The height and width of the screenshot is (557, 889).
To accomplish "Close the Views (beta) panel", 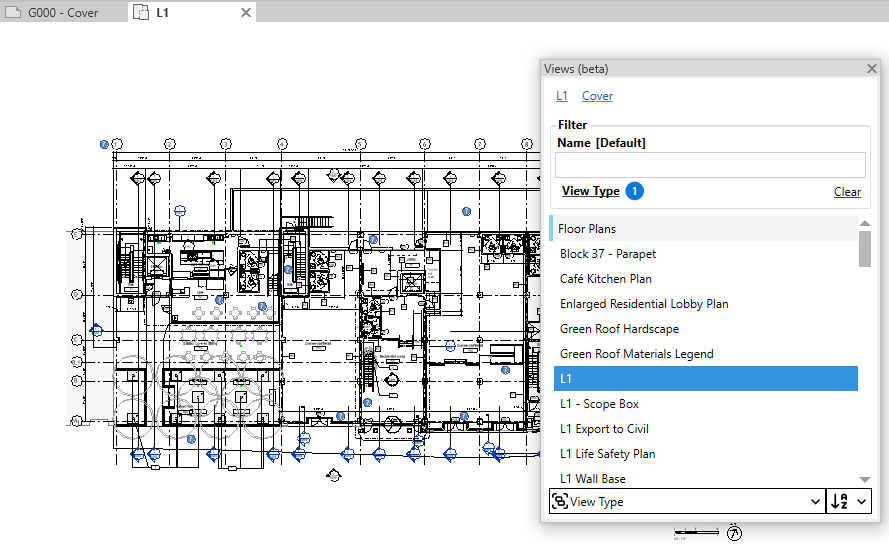I will (x=871, y=69).
